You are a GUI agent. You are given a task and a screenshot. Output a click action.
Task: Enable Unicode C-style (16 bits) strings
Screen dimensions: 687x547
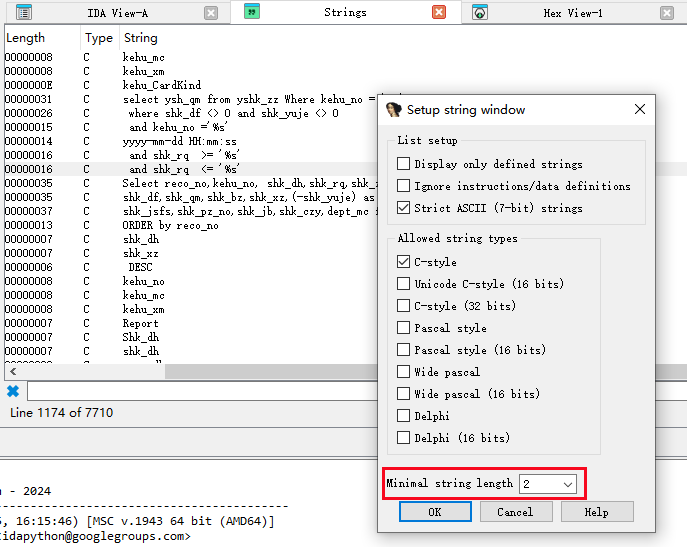click(403, 284)
